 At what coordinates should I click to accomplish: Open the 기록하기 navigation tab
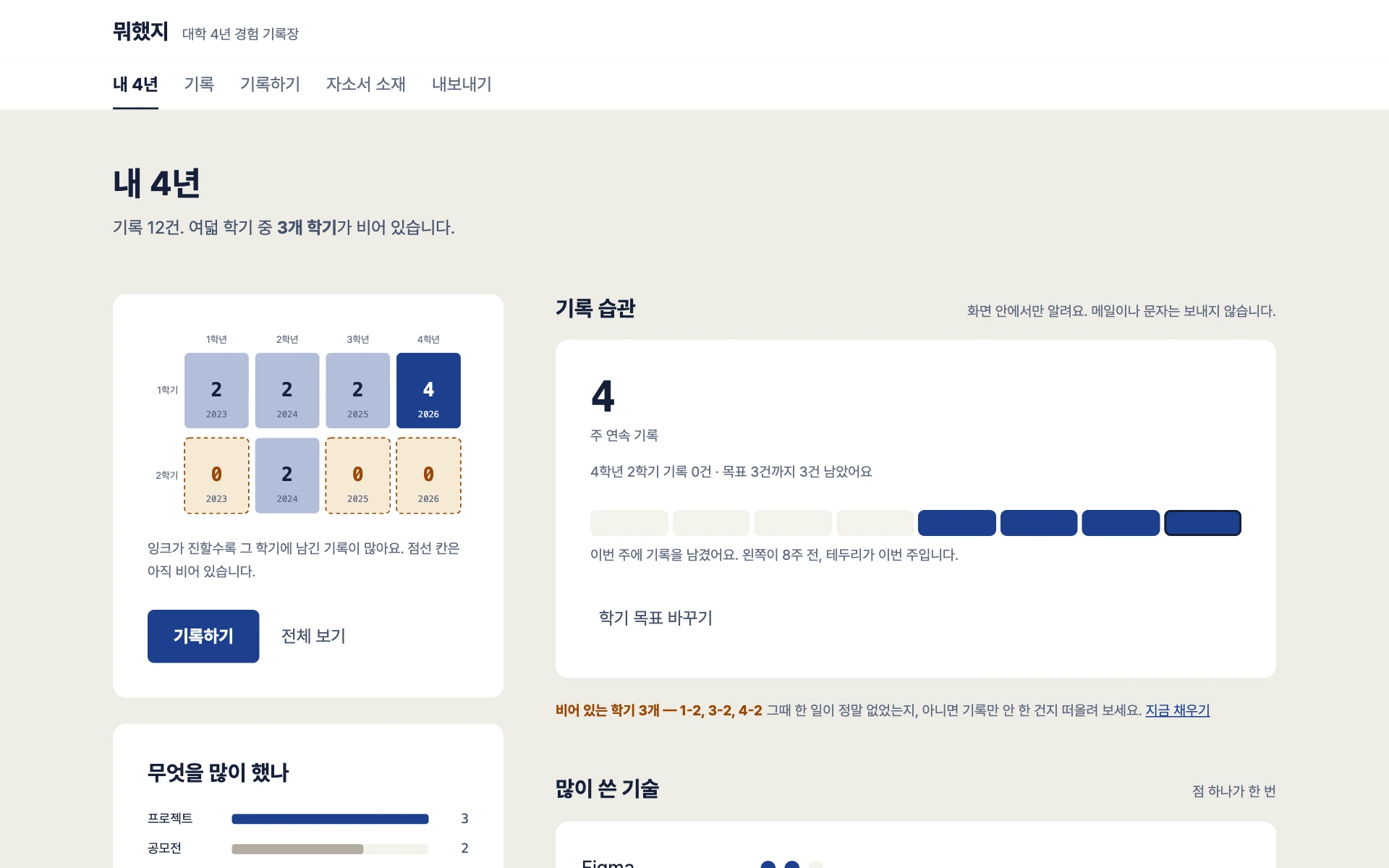click(x=270, y=84)
